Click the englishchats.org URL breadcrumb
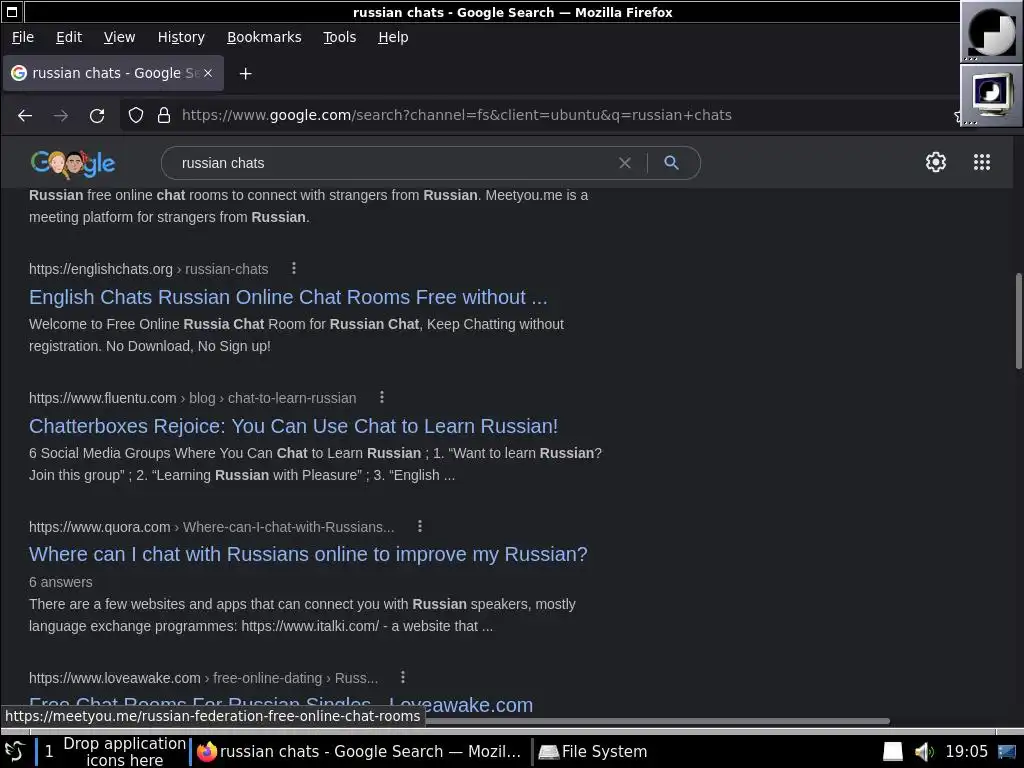 pos(148,269)
